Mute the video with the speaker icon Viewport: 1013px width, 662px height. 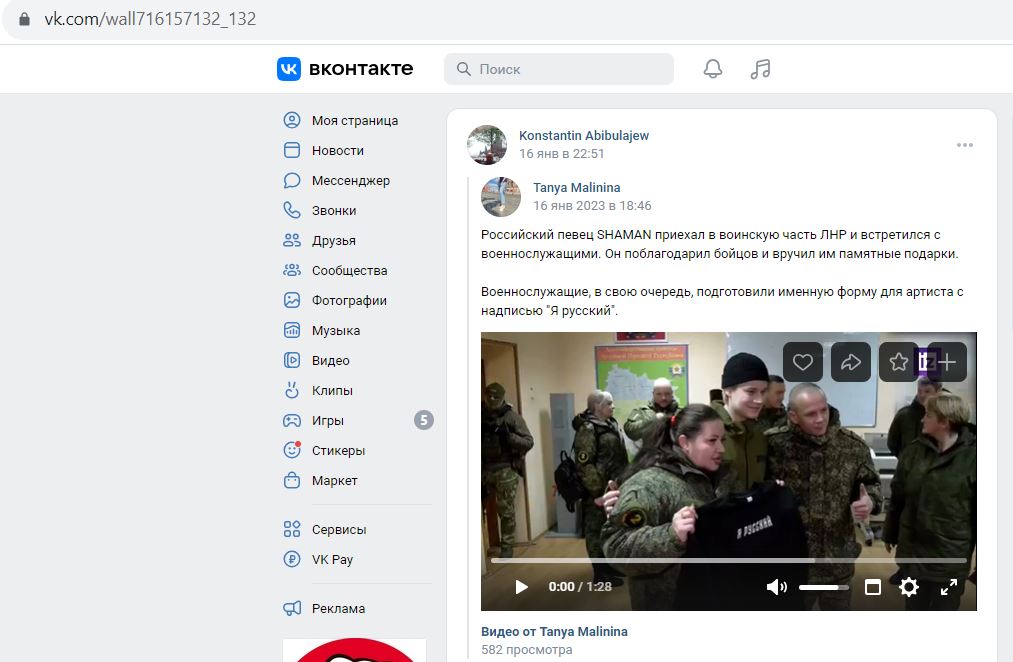pos(777,586)
